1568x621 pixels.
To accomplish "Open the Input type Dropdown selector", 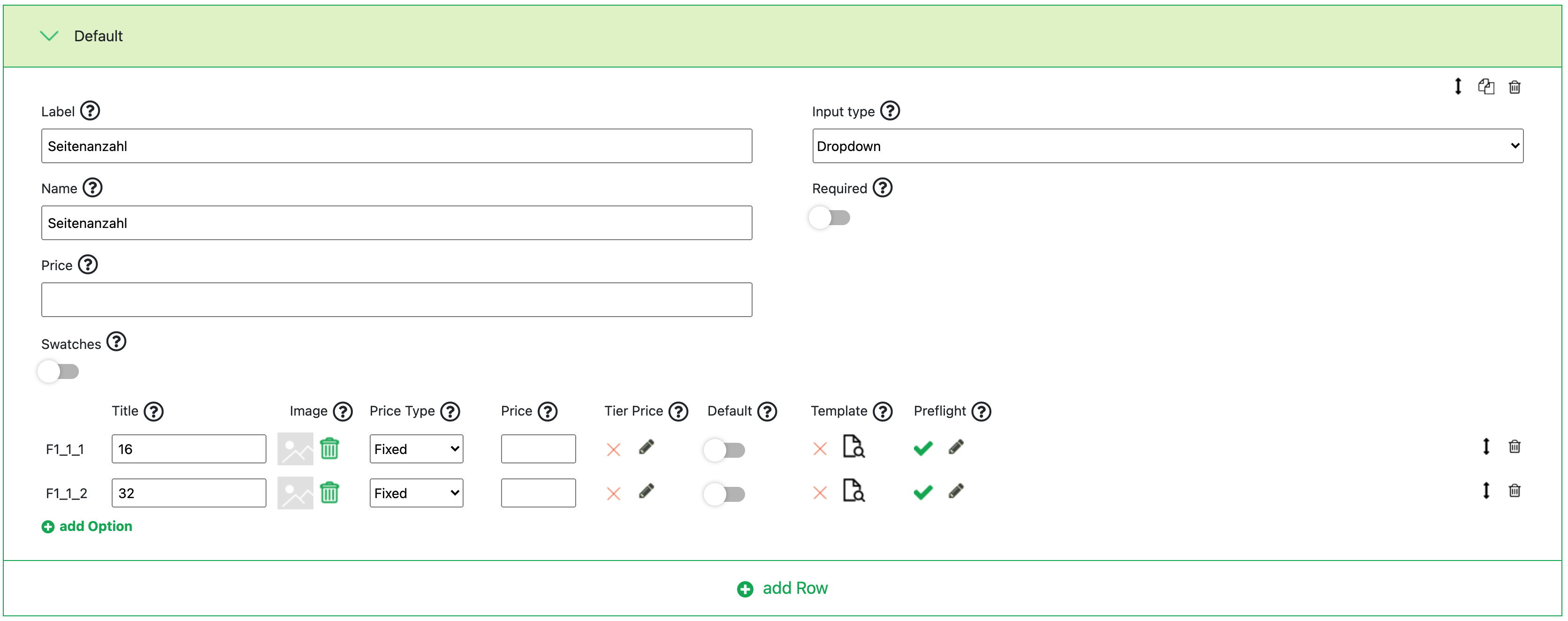I will tap(1167, 146).
